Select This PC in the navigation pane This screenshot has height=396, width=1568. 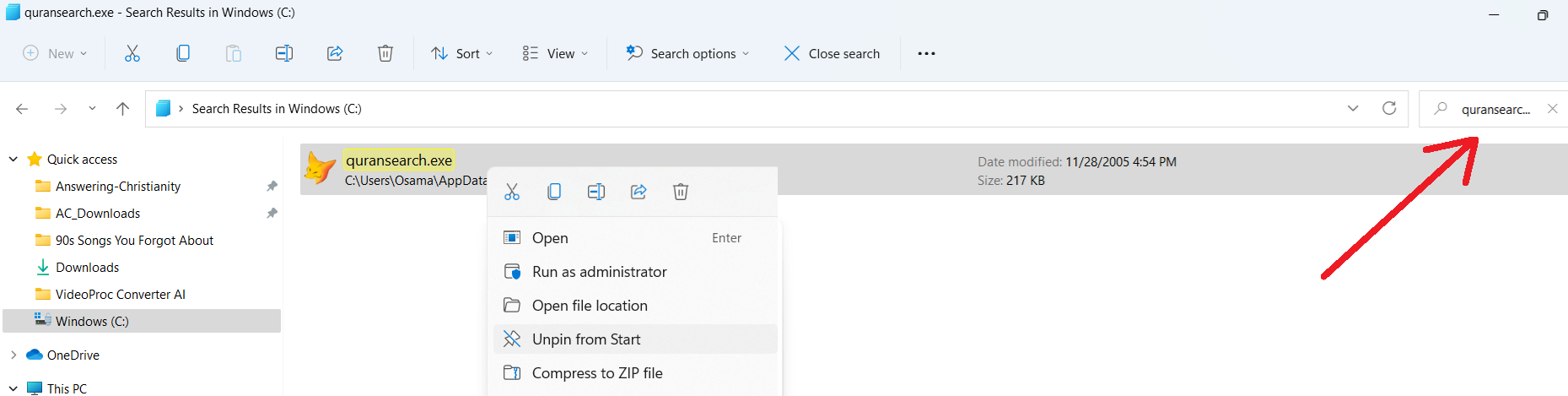pos(67,388)
